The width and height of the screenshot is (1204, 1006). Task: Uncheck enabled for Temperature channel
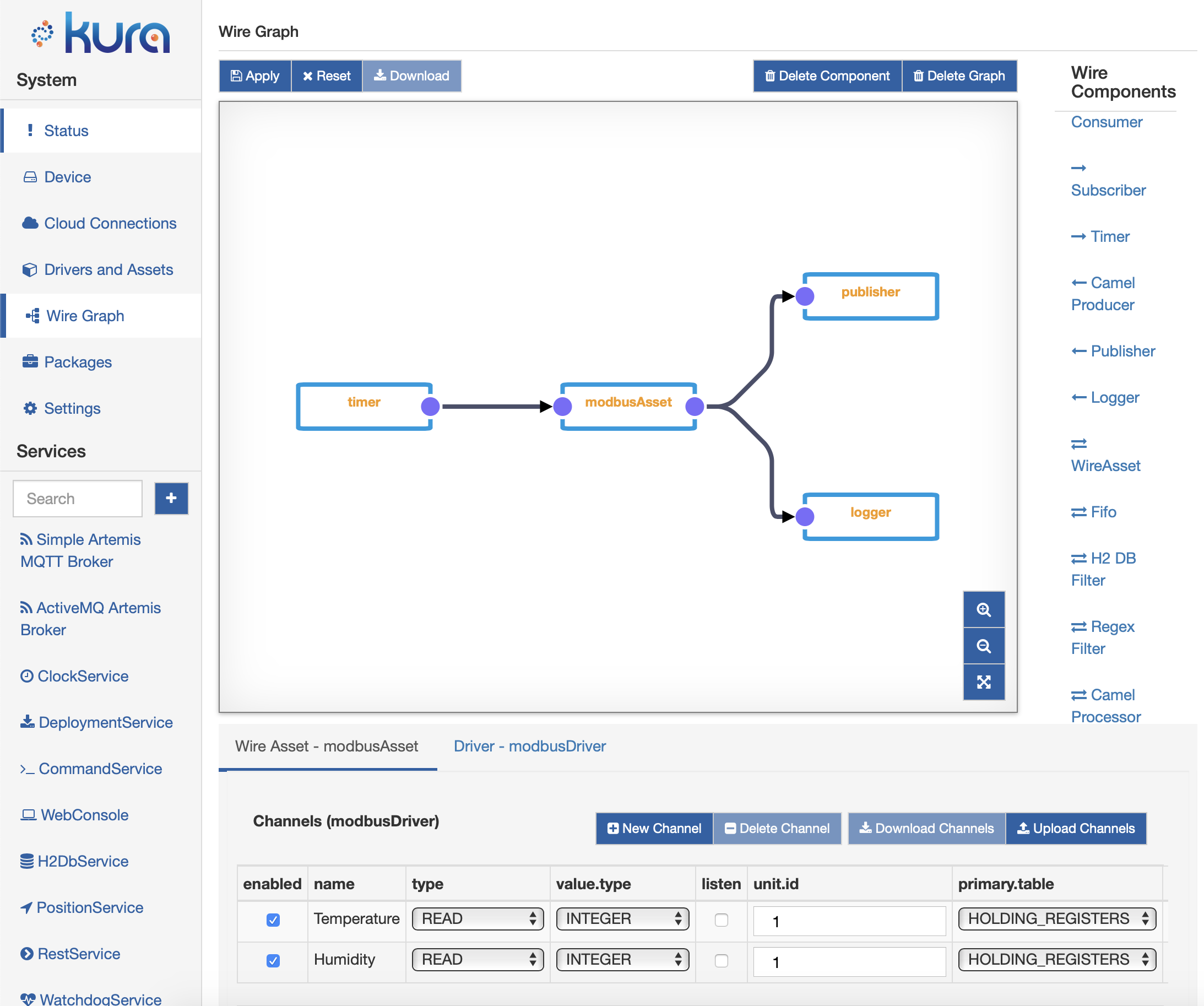pyautogui.click(x=273, y=920)
